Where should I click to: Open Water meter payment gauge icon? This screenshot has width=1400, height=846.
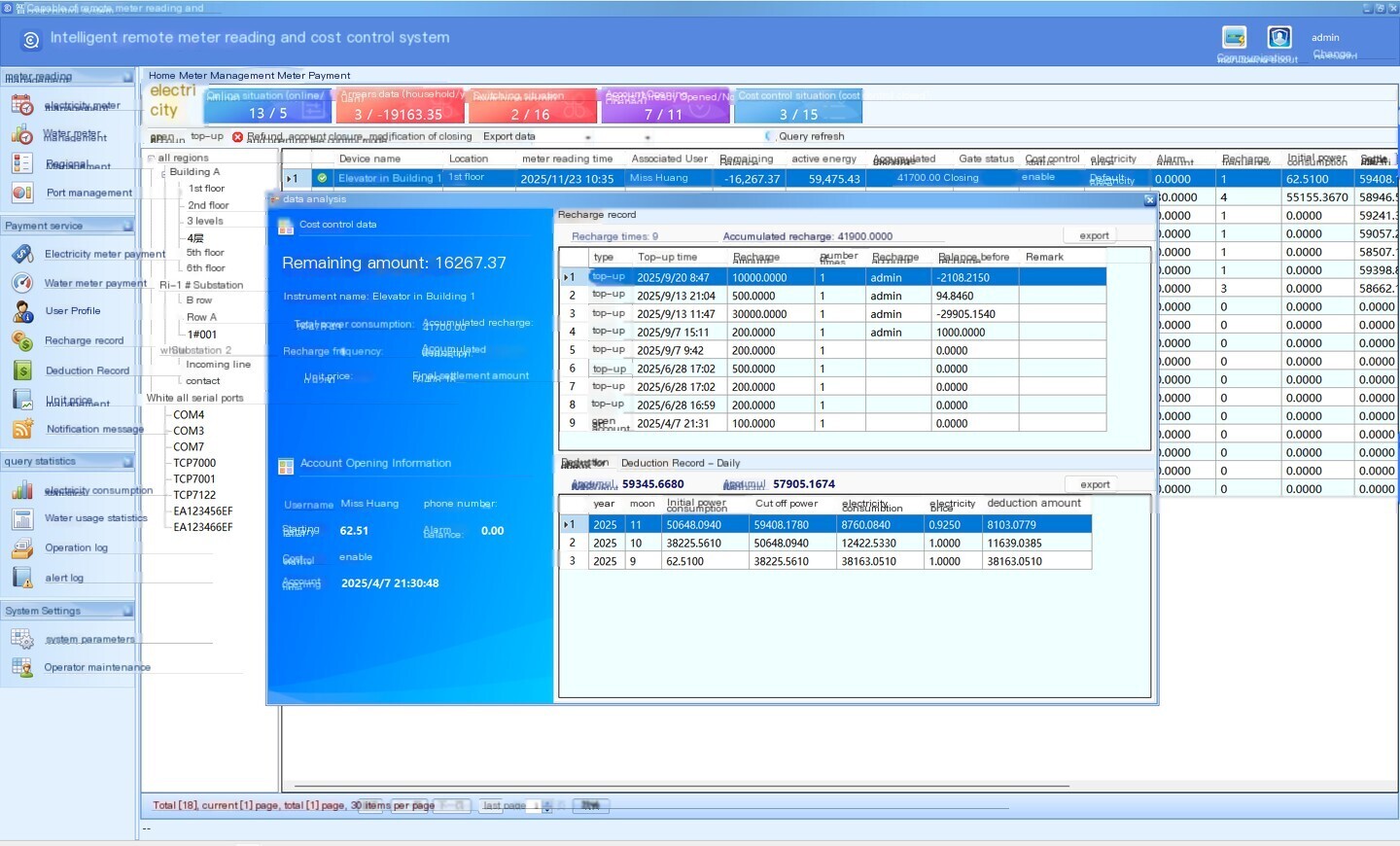coord(21,283)
